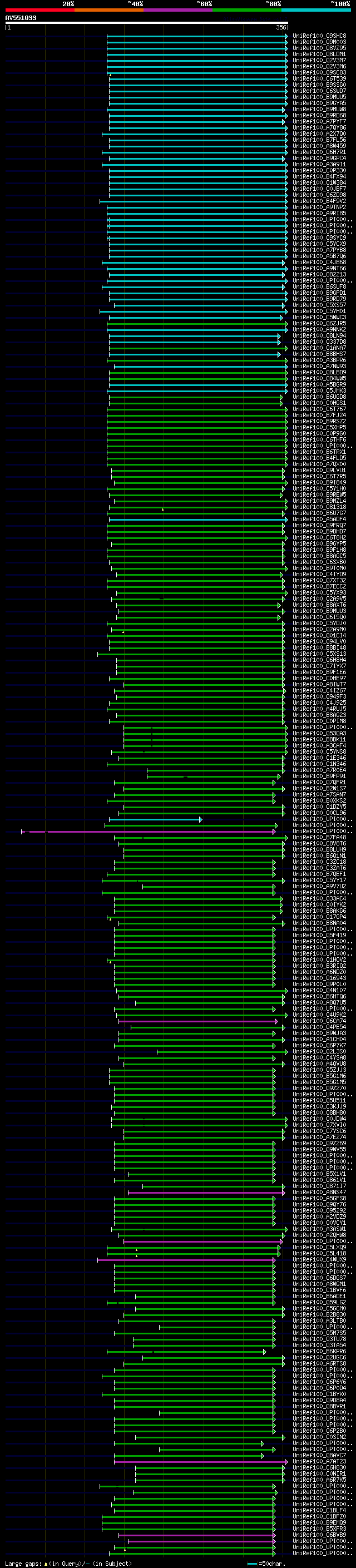Screen dimensions: 356x1568
Task: Select hit label UniRef100_C6THF6
Action: [x=319, y=439]
